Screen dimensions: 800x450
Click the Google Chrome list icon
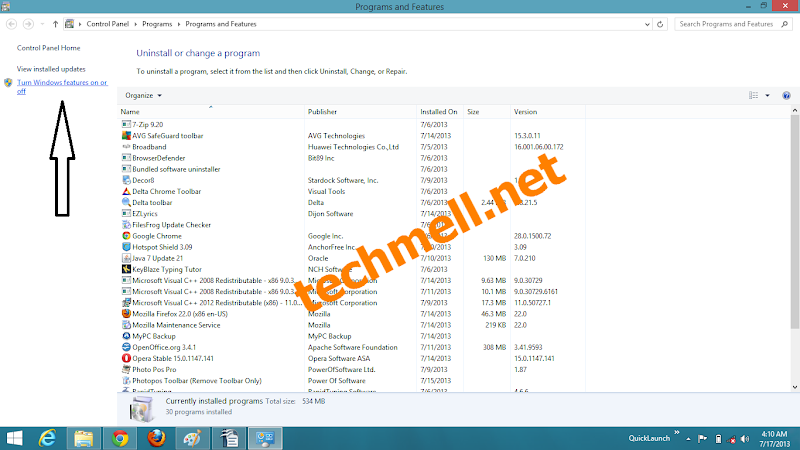pyautogui.click(x=126, y=236)
